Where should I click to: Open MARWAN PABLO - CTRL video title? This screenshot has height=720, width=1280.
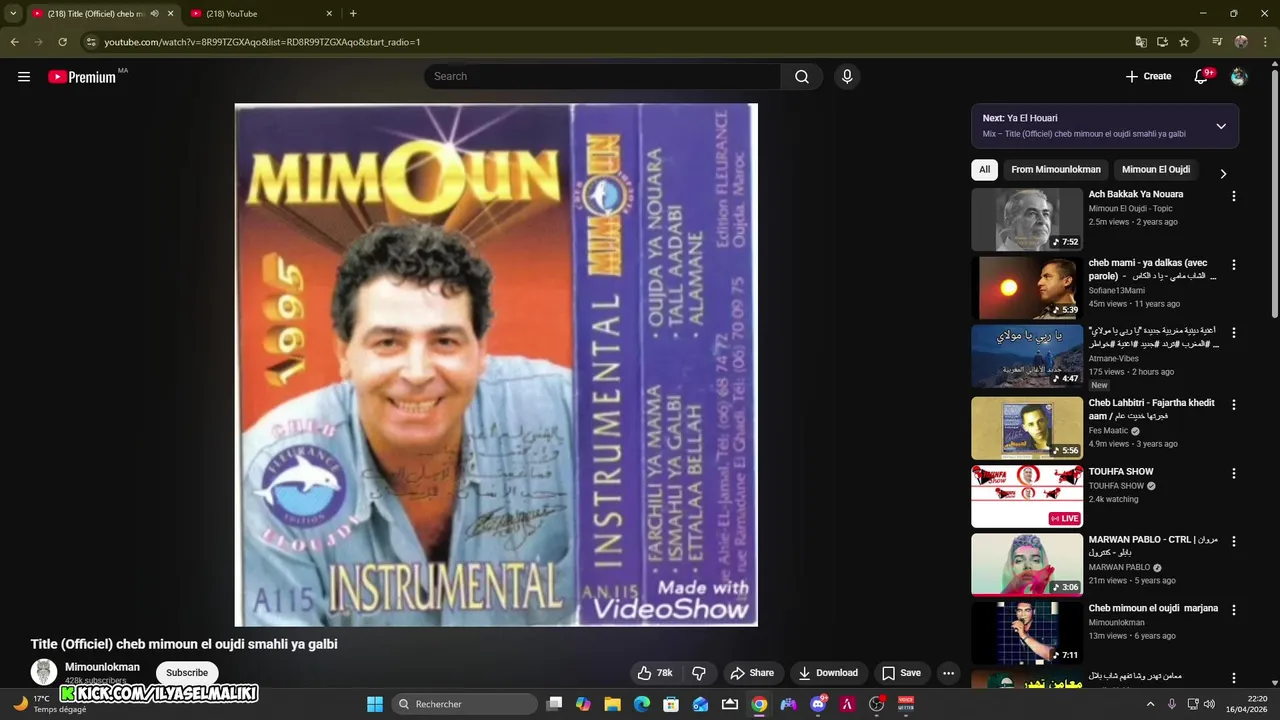(x=1153, y=546)
